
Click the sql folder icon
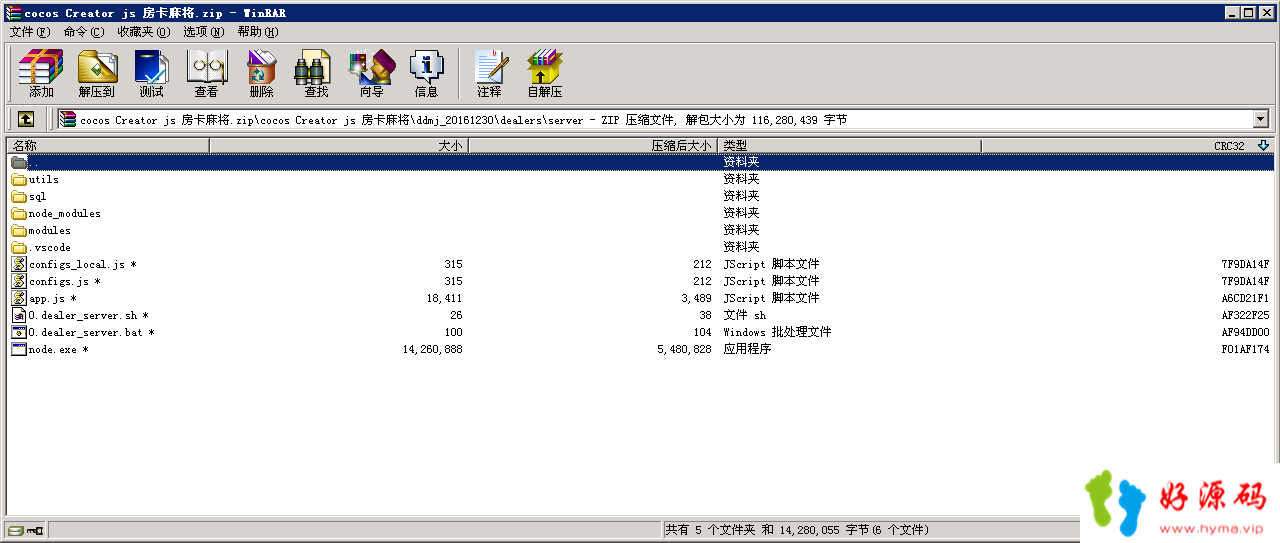click(19, 197)
